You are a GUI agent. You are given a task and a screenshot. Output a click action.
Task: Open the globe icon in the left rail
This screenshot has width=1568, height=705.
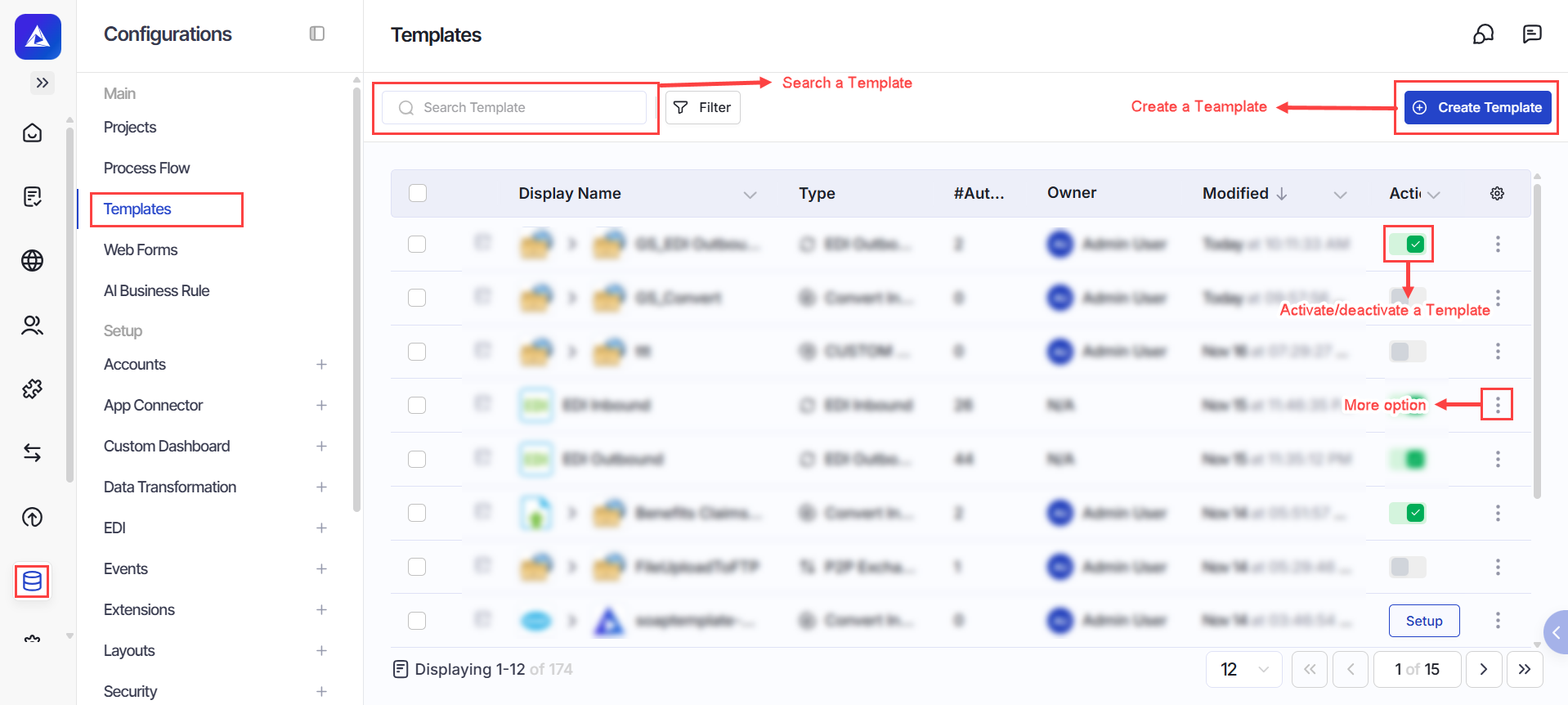click(x=33, y=261)
